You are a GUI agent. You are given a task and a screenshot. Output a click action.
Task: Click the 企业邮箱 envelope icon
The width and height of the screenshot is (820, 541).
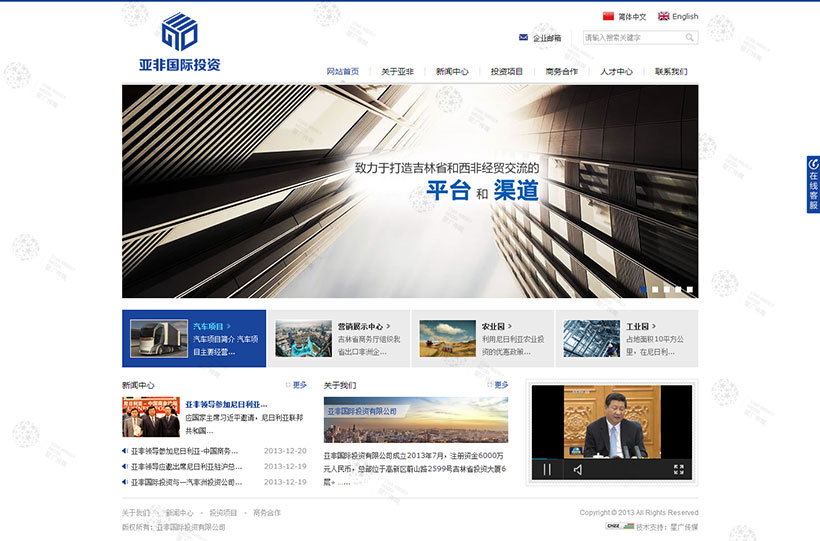pos(523,38)
